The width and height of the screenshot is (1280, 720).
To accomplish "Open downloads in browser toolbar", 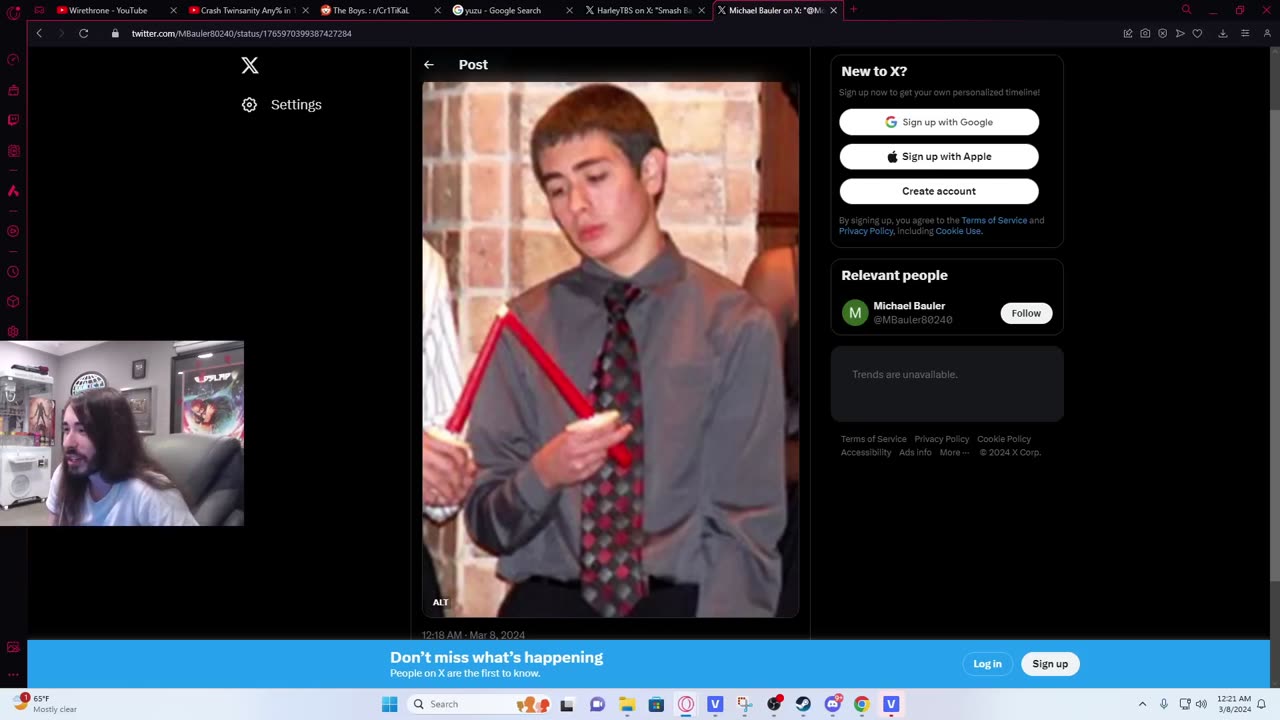I will pos(1222,33).
